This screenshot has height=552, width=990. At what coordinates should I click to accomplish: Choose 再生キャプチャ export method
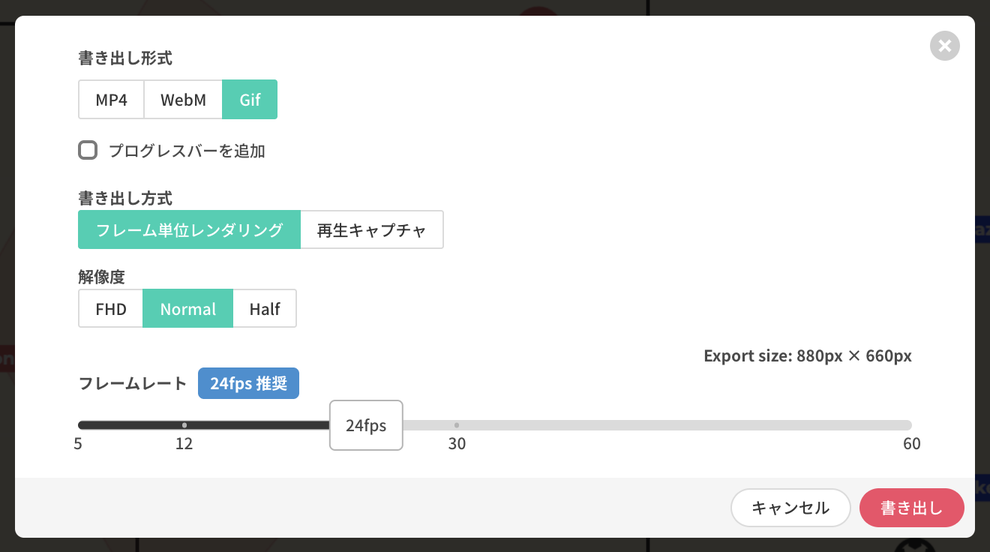372,230
